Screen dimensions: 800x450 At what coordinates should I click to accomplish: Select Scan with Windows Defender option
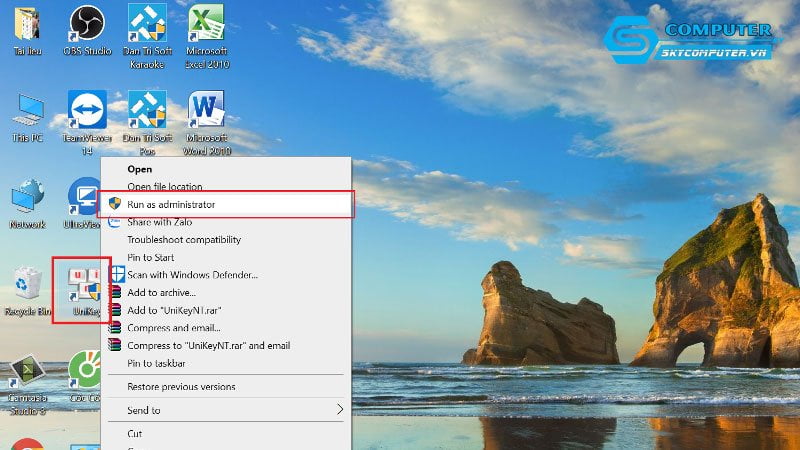[192, 275]
